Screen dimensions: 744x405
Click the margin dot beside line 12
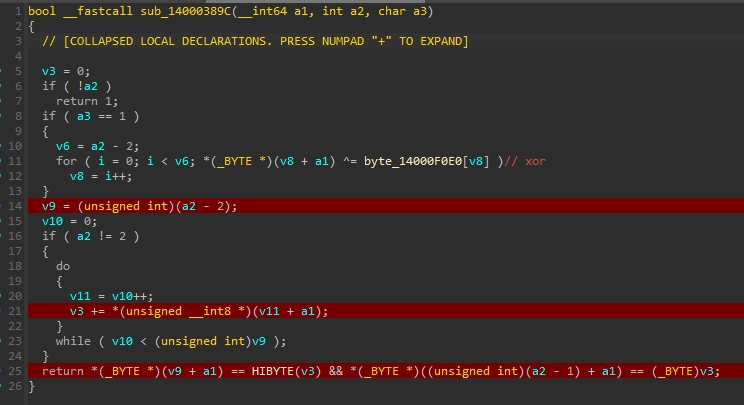tap(4, 176)
